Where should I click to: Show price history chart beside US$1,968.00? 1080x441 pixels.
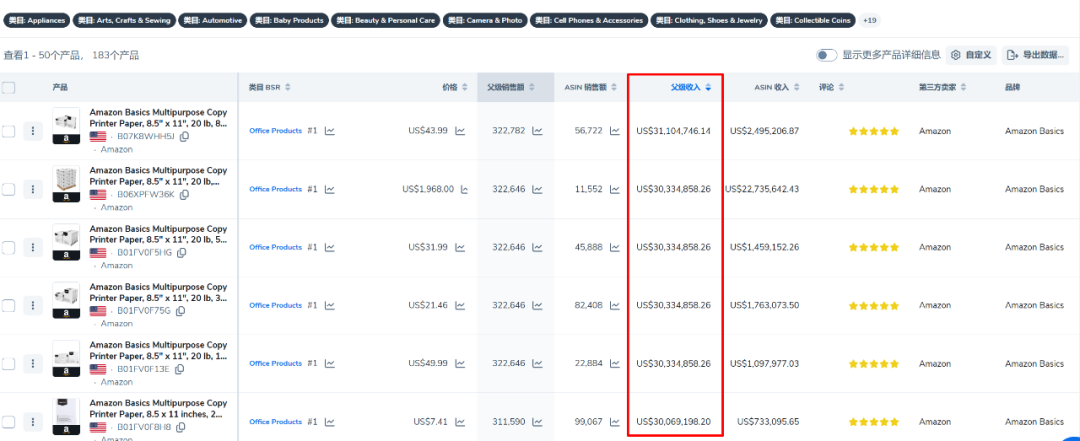[465, 189]
